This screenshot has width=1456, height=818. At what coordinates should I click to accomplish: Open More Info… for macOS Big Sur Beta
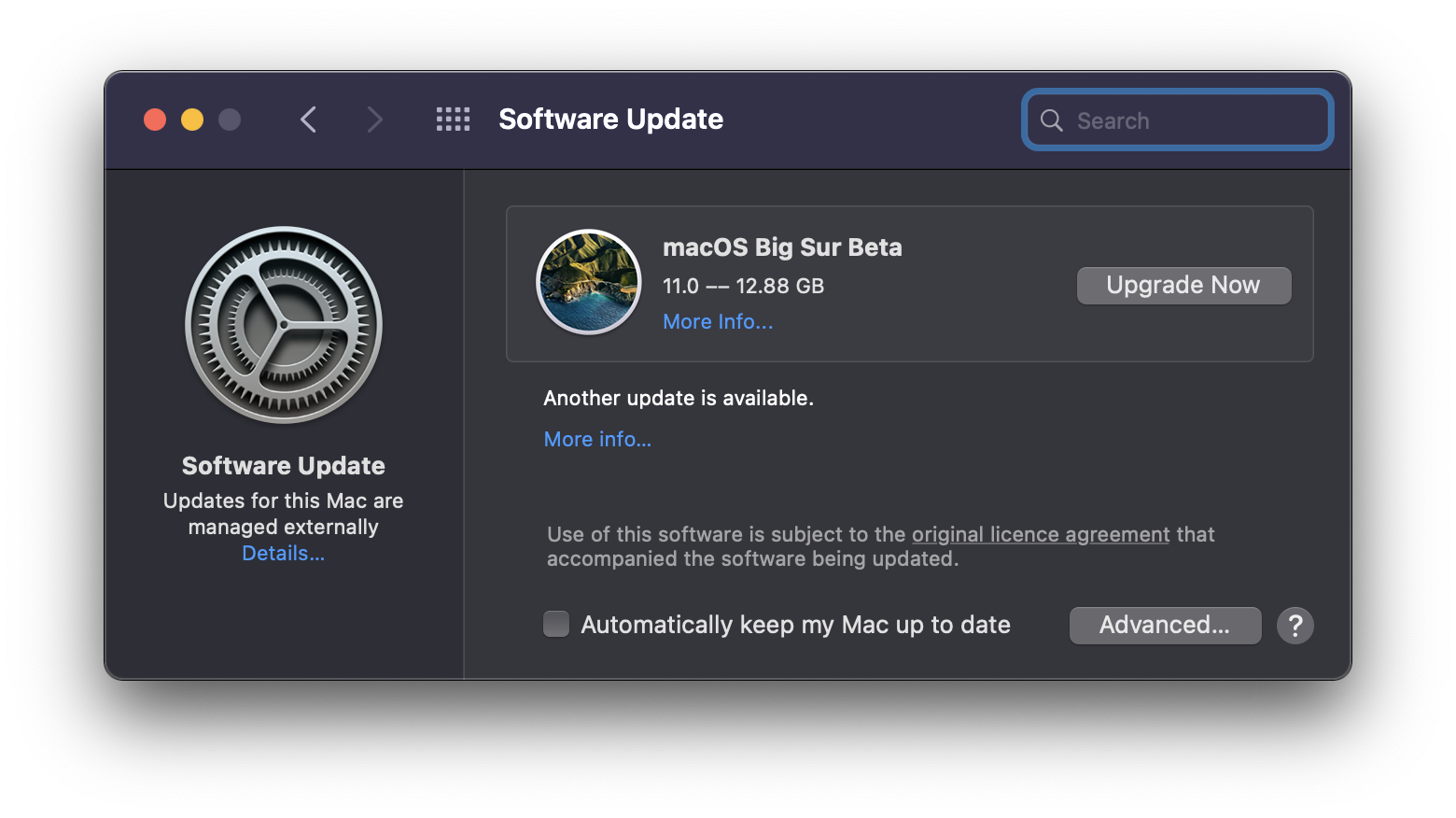tap(718, 322)
